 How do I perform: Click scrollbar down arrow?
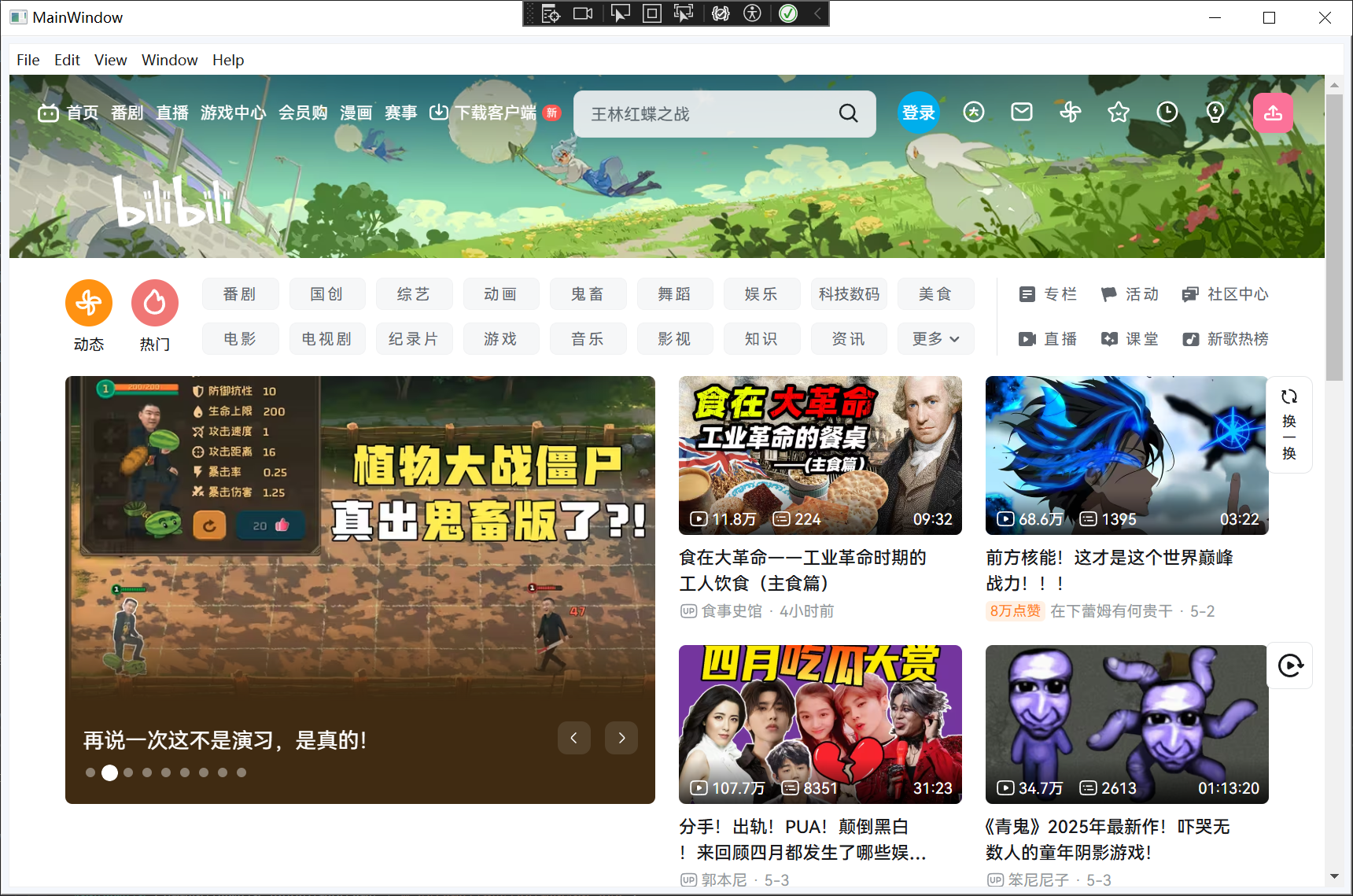coord(1334,876)
